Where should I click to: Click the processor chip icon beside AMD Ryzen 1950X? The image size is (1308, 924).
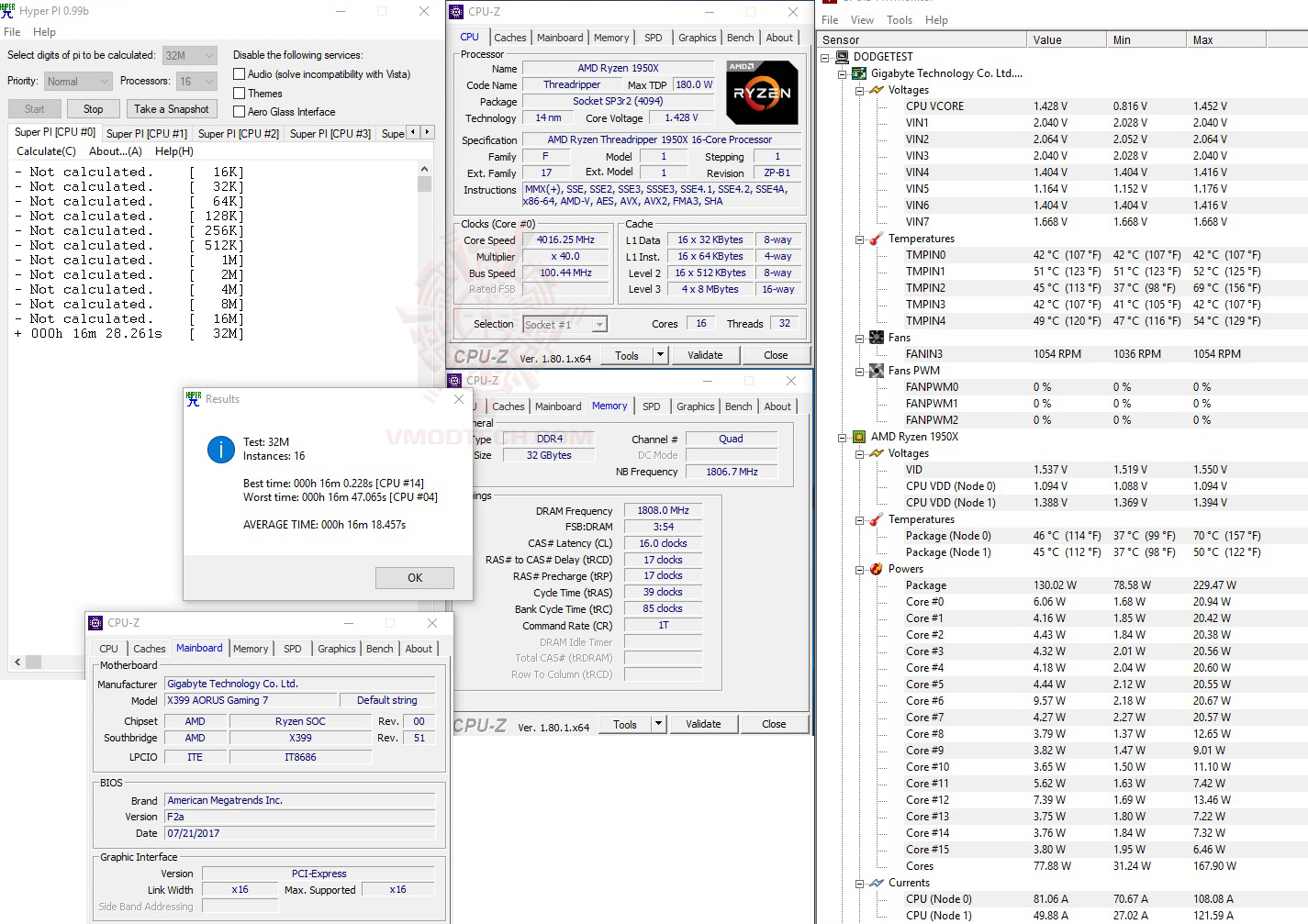[859, 437]
